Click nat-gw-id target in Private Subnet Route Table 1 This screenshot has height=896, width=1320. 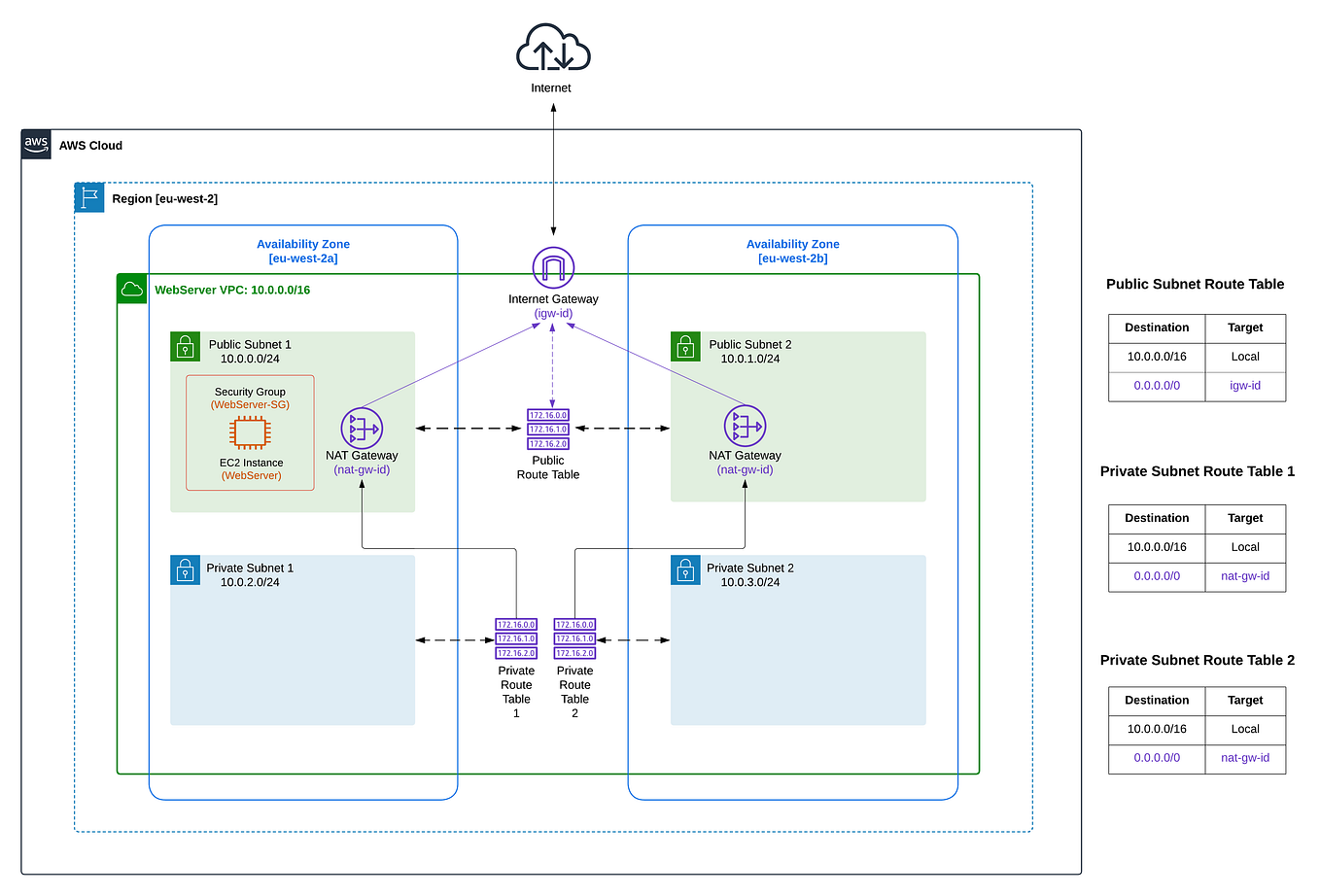pyautogui.click(x=1245, y=576)
